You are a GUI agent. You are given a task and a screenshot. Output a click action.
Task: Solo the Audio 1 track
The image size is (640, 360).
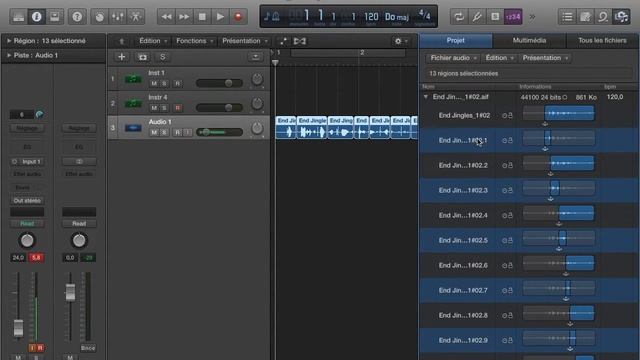coord(164,132)
